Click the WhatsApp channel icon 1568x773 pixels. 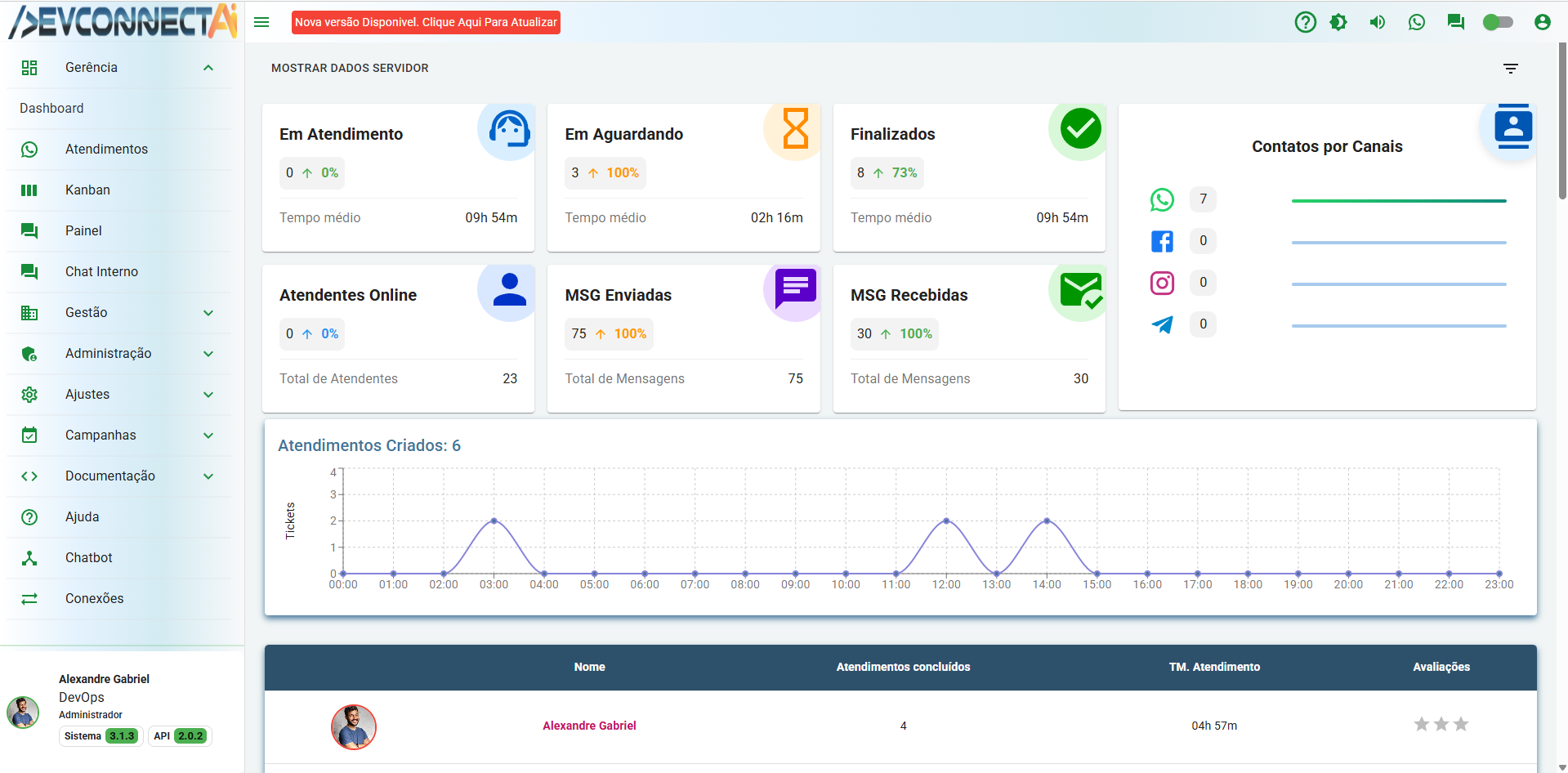click(x=1162, y=199)
